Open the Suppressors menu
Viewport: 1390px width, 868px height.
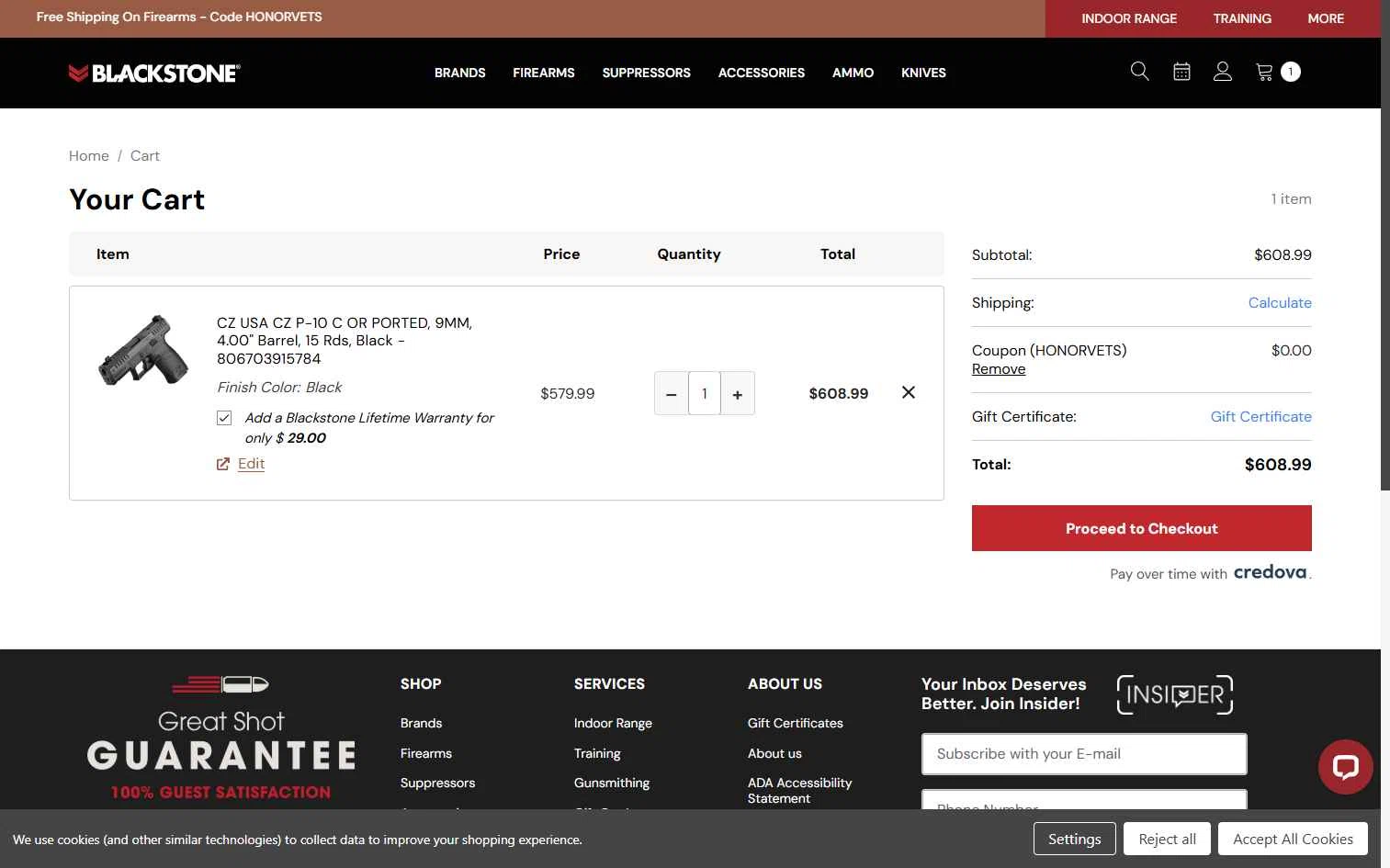point(647,73)
